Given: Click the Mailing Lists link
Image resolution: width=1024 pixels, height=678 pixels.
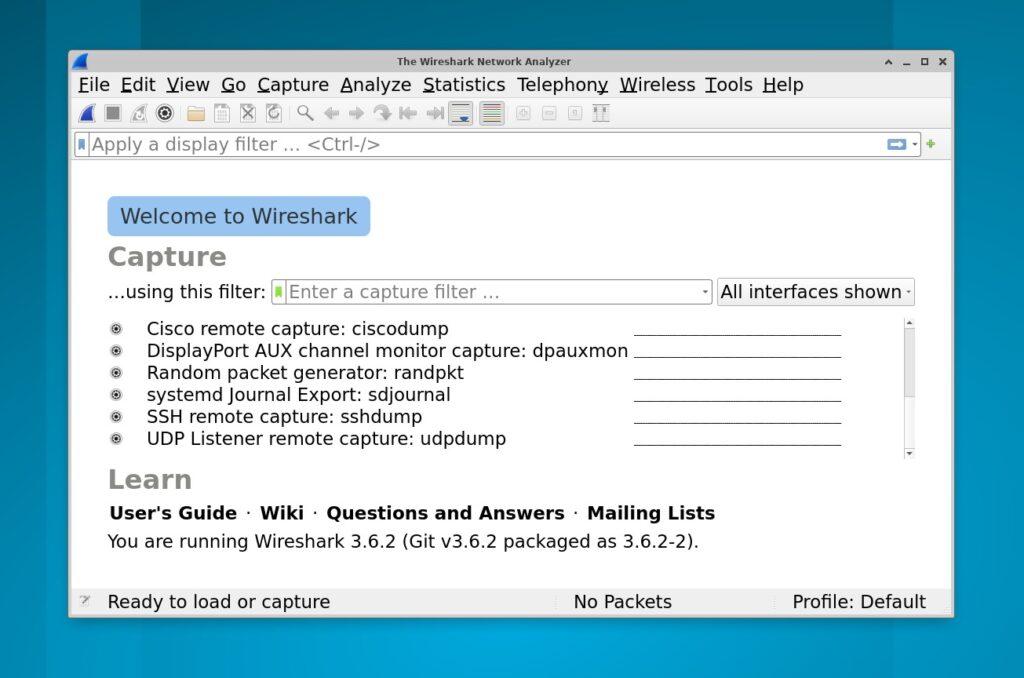Looking at the screenshot, I should point(650,514).
